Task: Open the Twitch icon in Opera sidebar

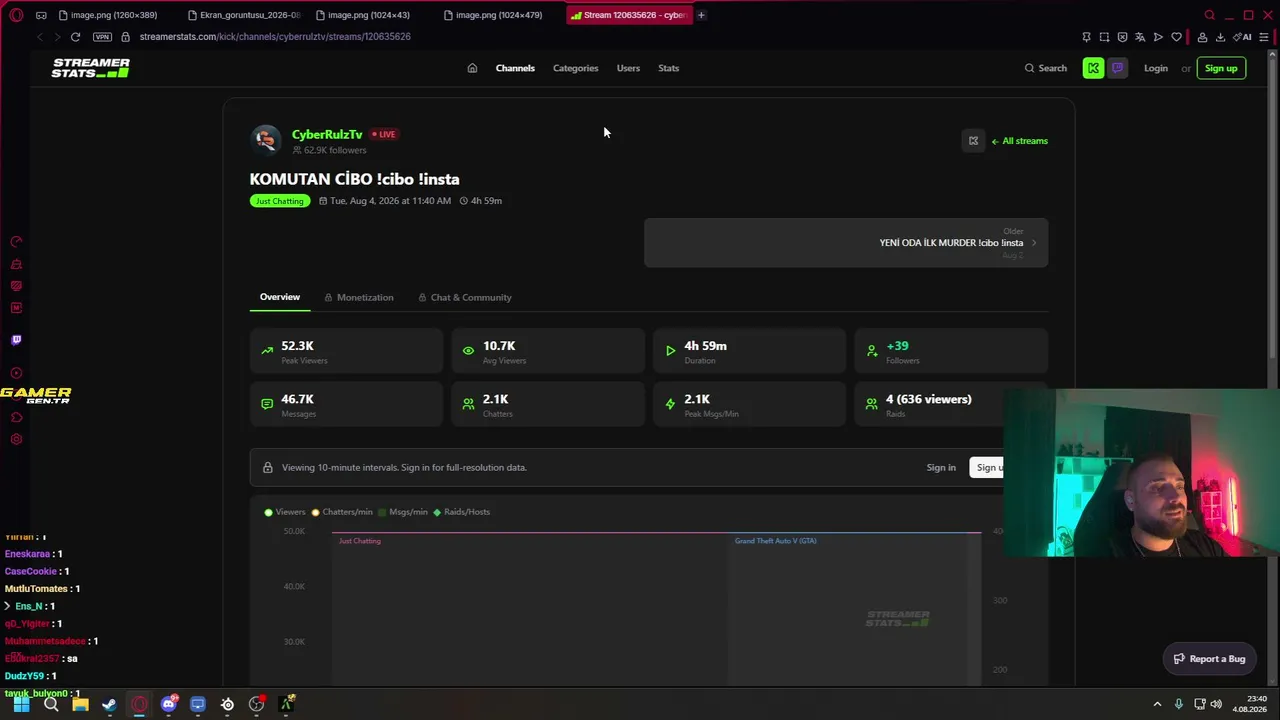Action: [x=16, y=340]
